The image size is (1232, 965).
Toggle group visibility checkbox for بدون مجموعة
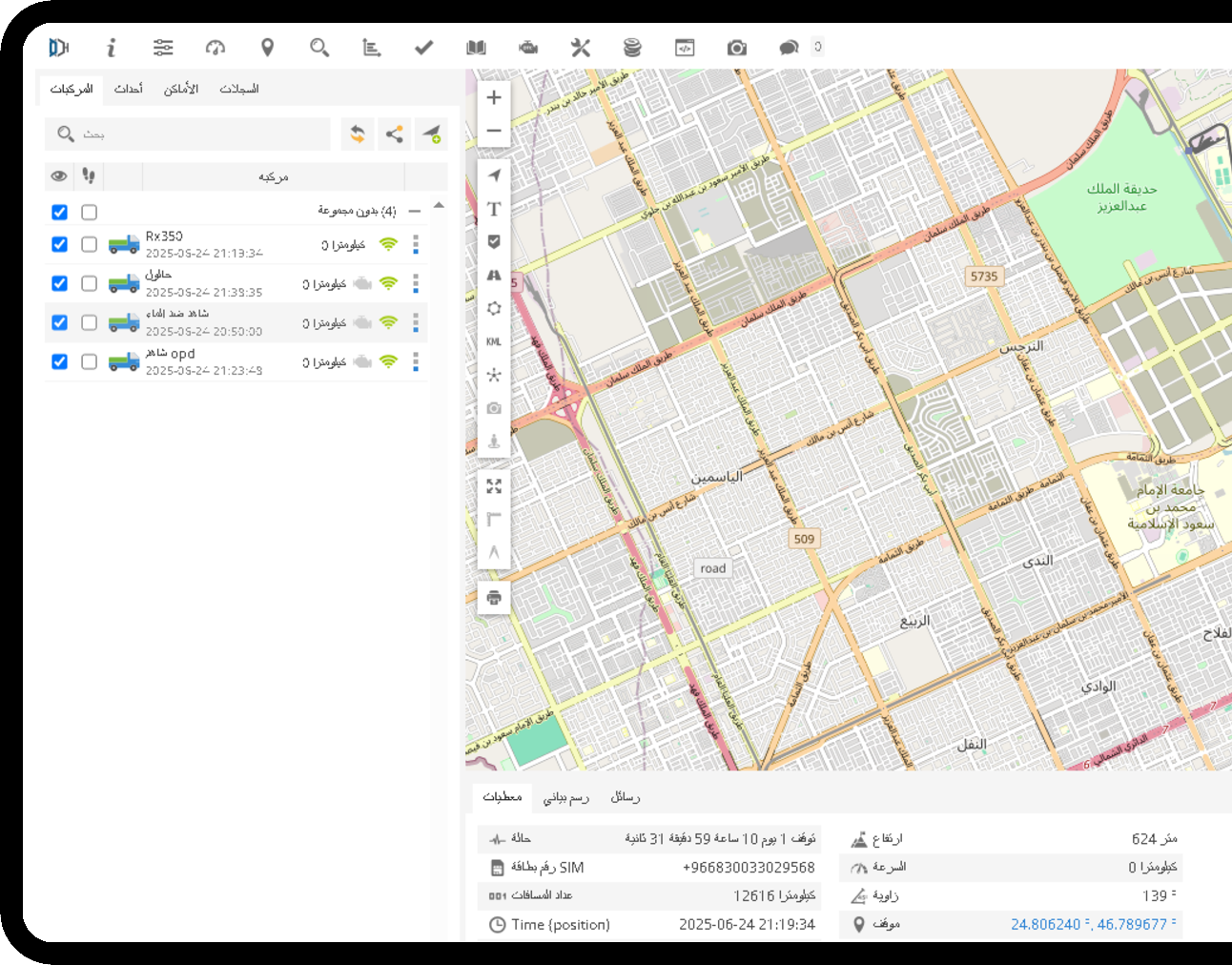click(59, 212)
